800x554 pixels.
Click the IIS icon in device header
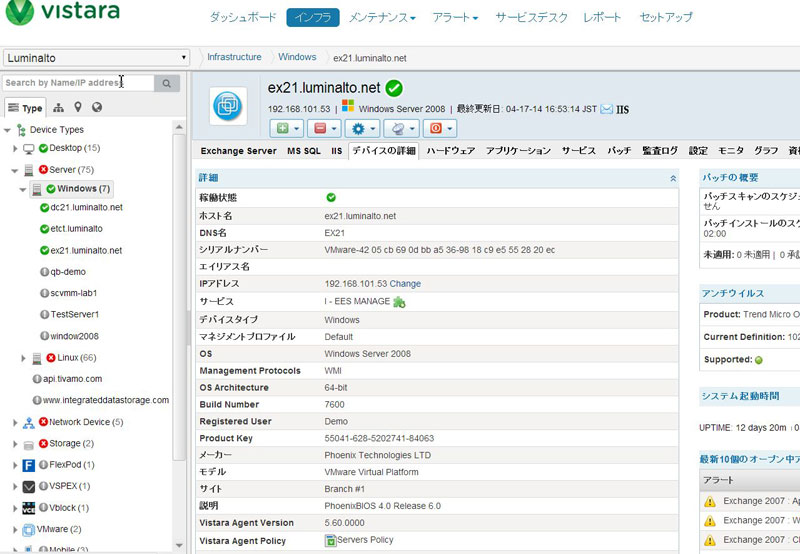click(622, 110)
